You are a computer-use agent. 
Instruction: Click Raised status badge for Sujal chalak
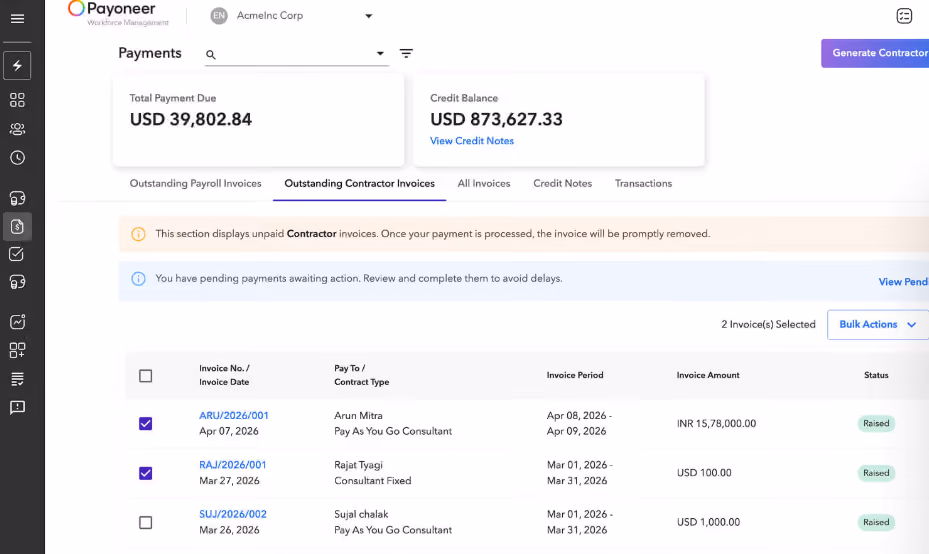876,522
